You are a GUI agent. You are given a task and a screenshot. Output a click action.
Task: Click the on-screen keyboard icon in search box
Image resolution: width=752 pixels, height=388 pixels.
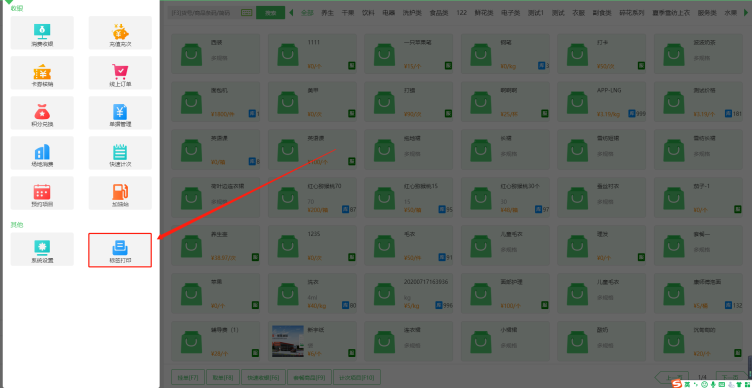[x=247, y=13]
